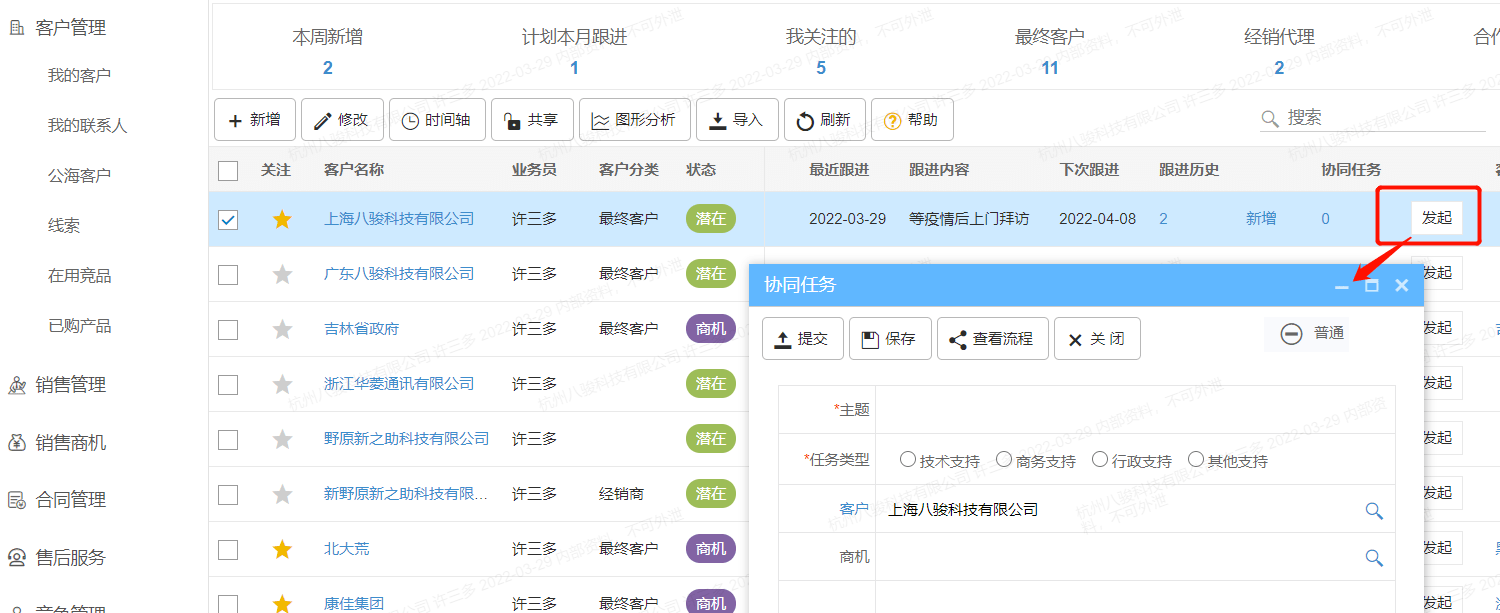Check the box for 吉林省政府 row
Viewport: 1500px width, 613px height.
point(228,329)
